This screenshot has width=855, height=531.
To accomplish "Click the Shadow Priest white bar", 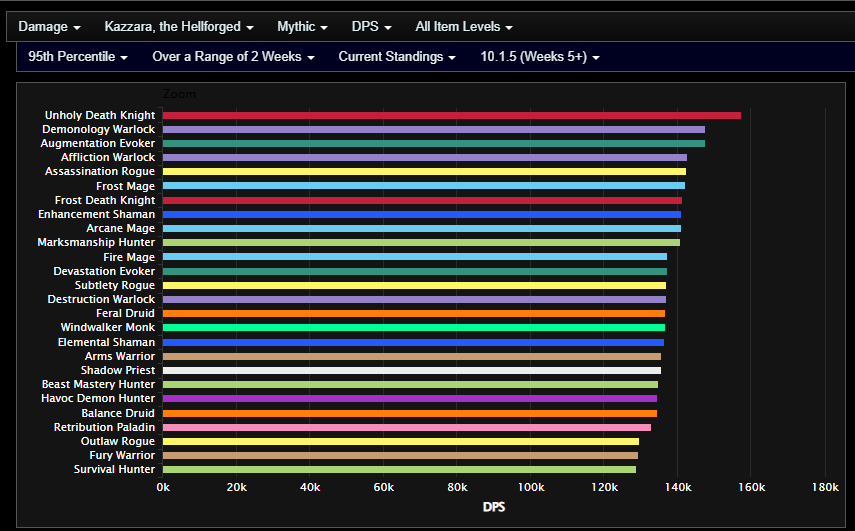I will pyautogui.click(x=412, y=371).
